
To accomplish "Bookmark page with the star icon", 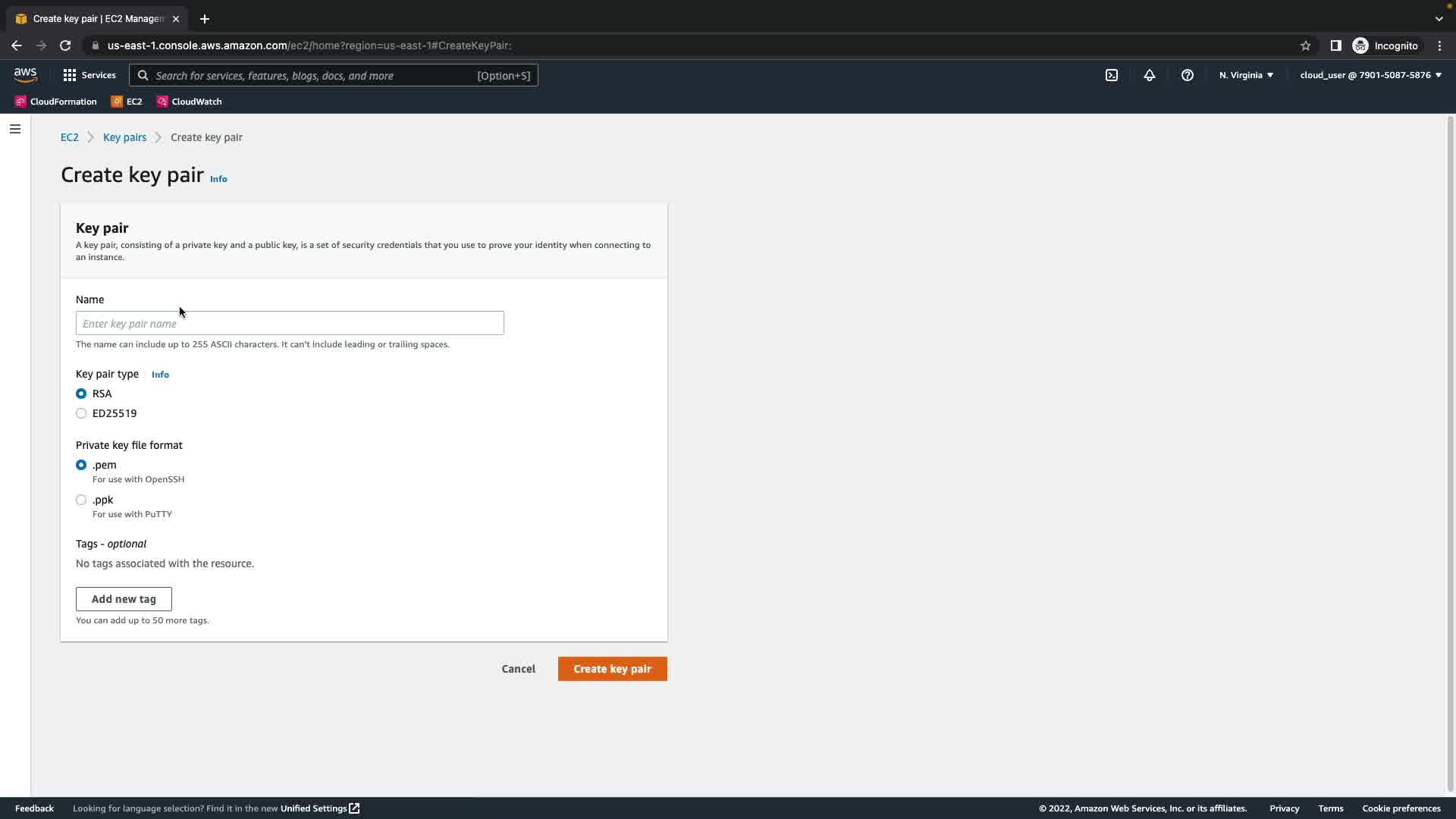I will point(1305,45).
